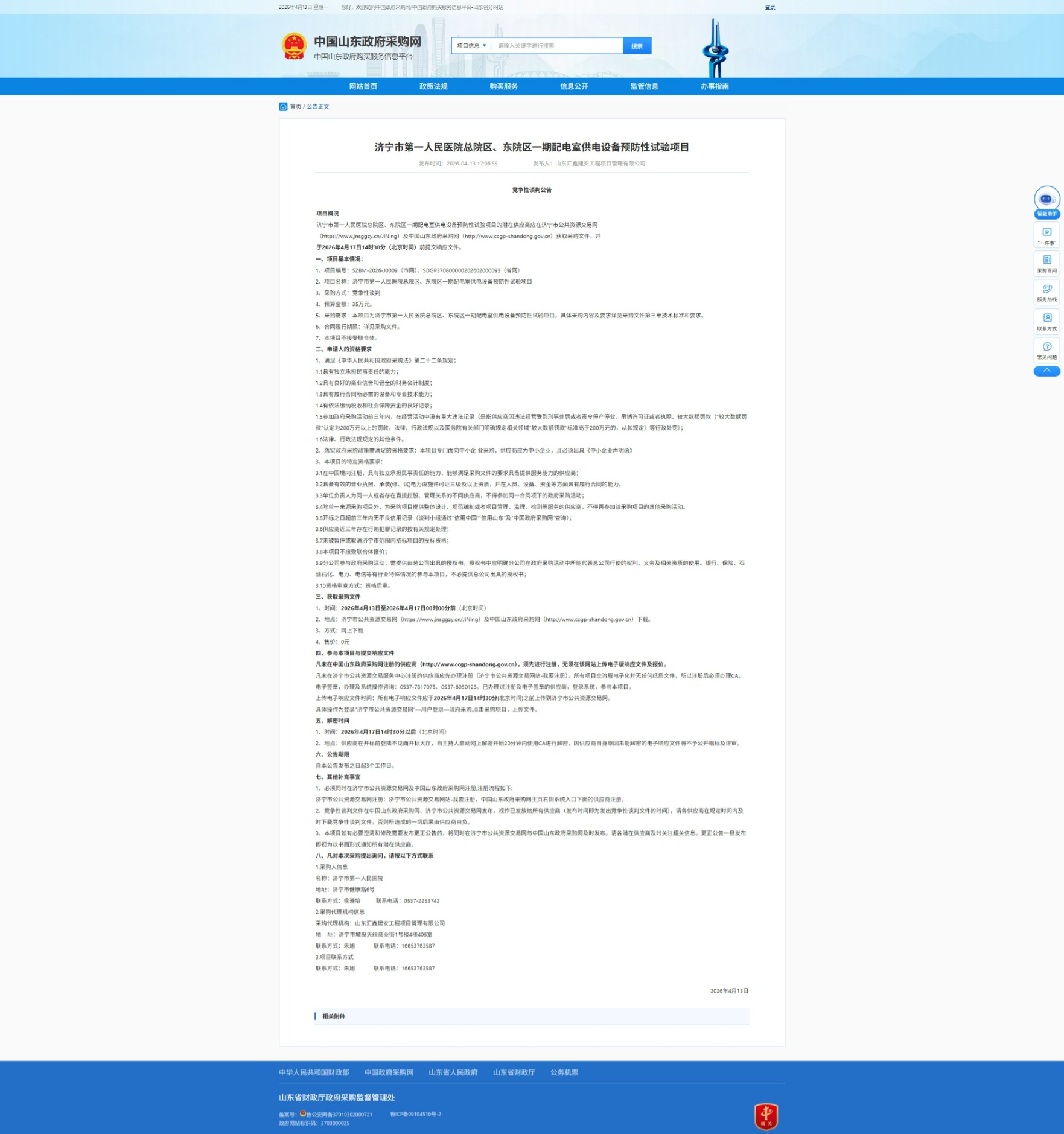The image size is (1064, 1134).
Task: Click the "一件事" video icon
Action: 1046,232
